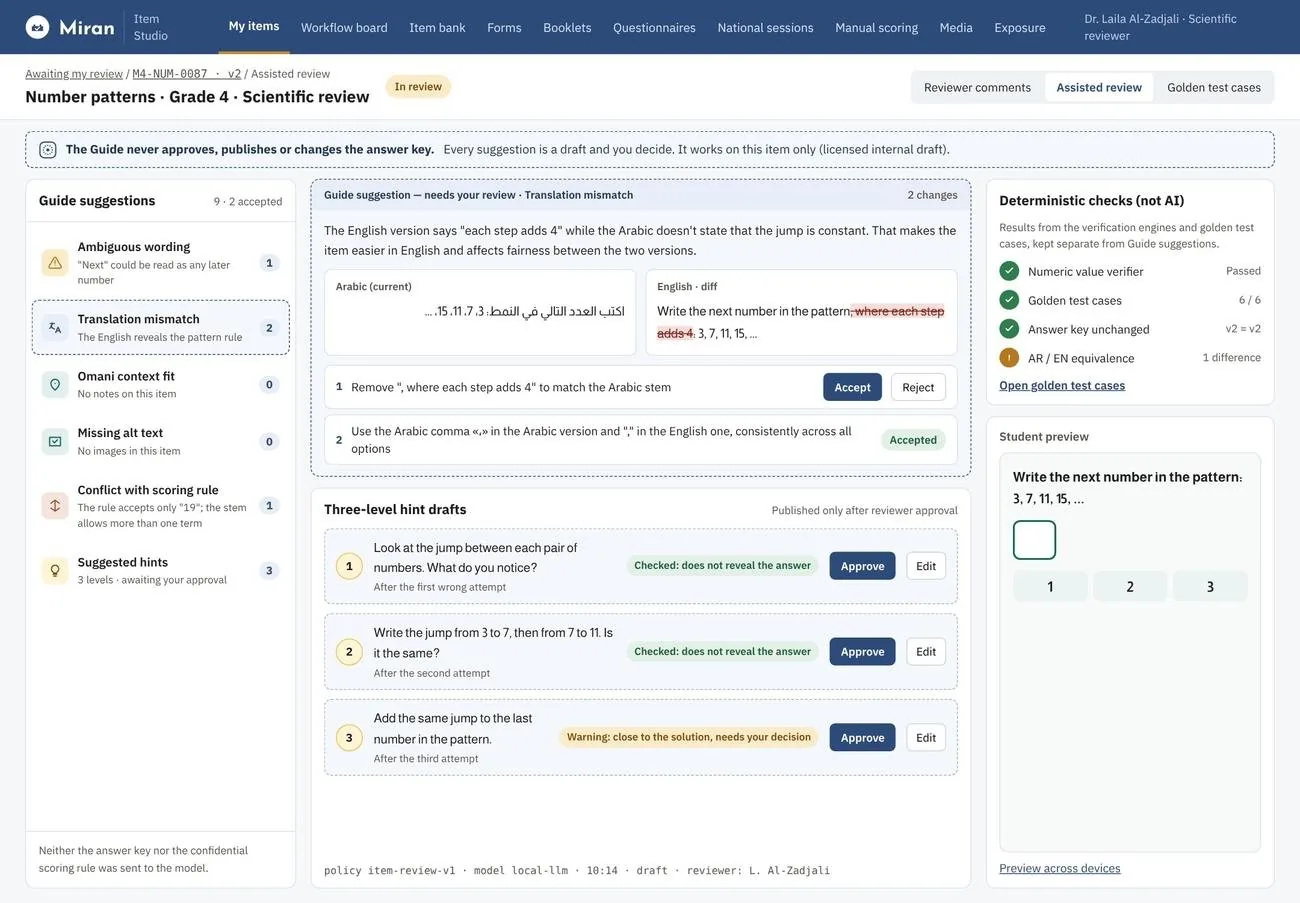Open the National sessions navigation item
1300x903 pixels.
tap(765, 27)
